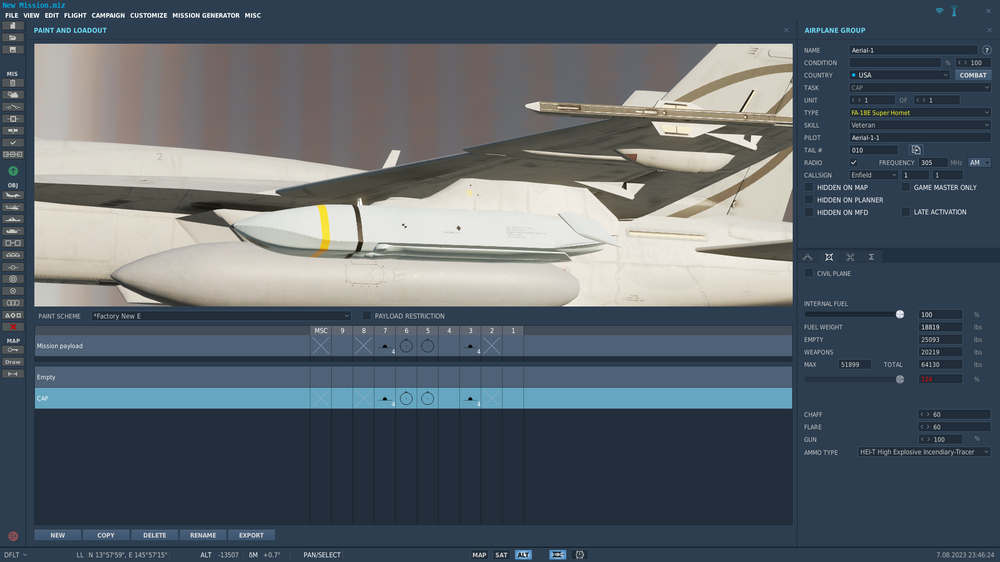Open the briefing clipboard icon
Viewport: 1000px width, 562px height.
point(12,83)
